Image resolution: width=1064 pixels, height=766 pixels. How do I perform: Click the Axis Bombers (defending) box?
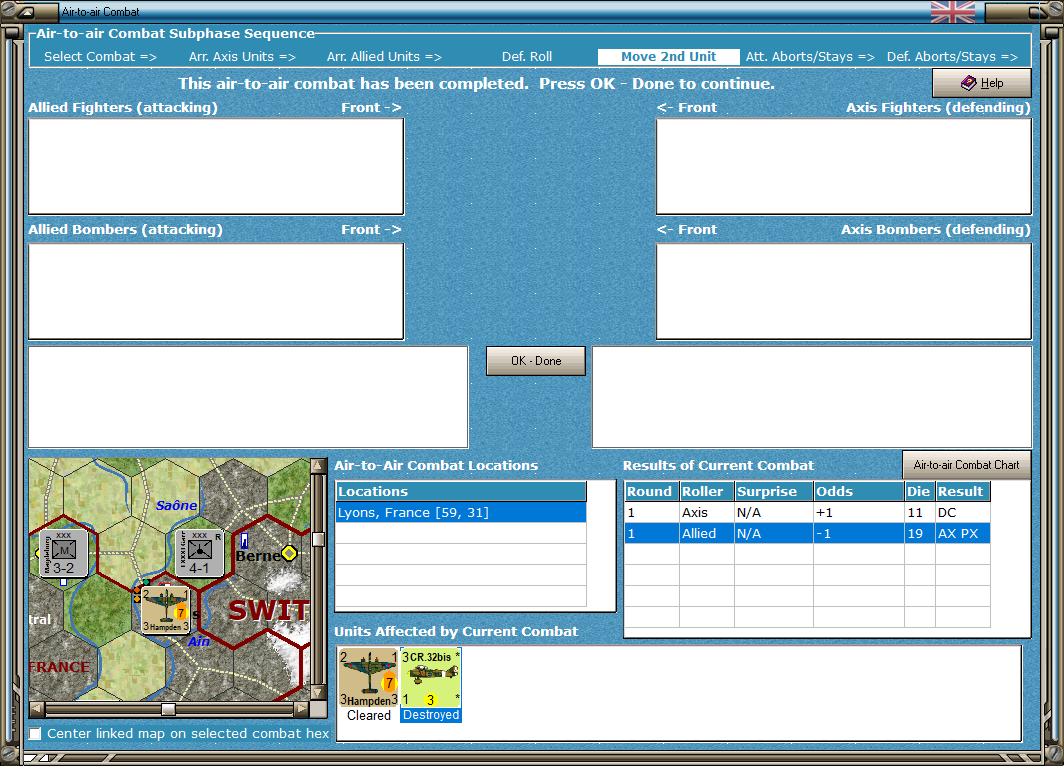coord(843,291)
